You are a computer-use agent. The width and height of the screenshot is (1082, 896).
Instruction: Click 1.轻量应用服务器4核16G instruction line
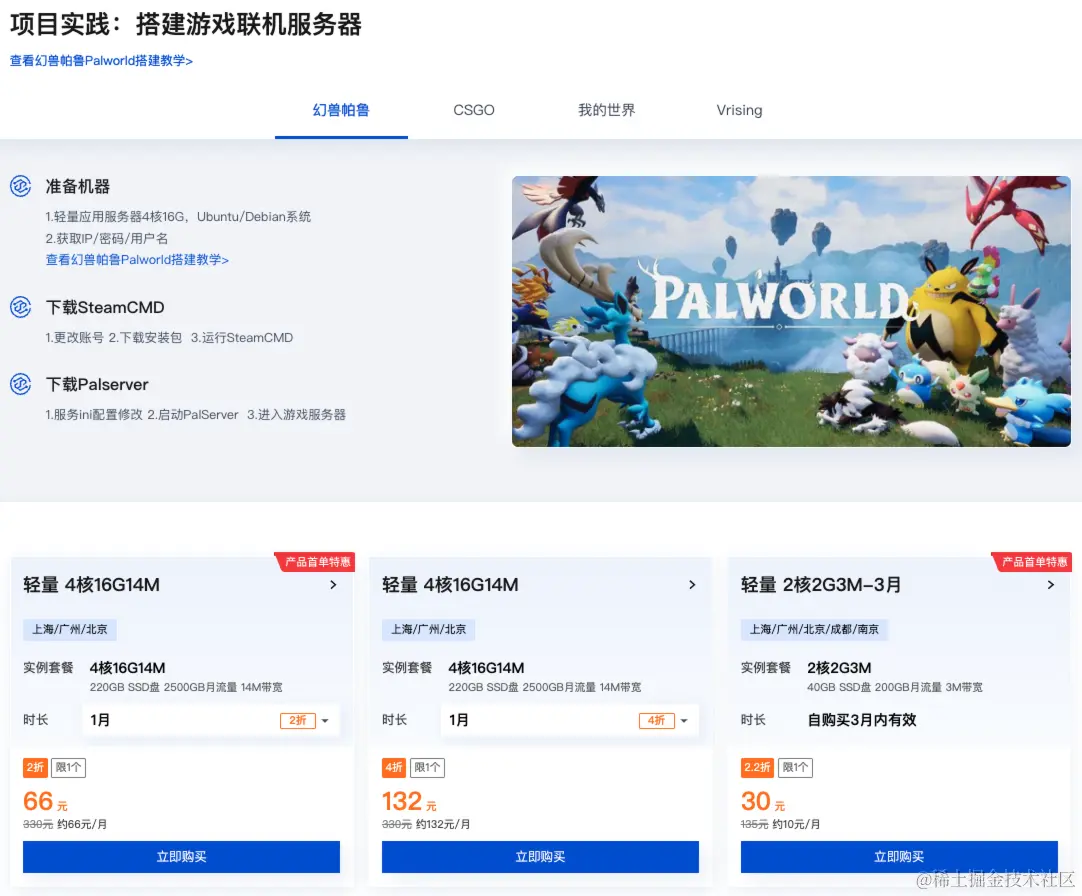click(178, 217)
